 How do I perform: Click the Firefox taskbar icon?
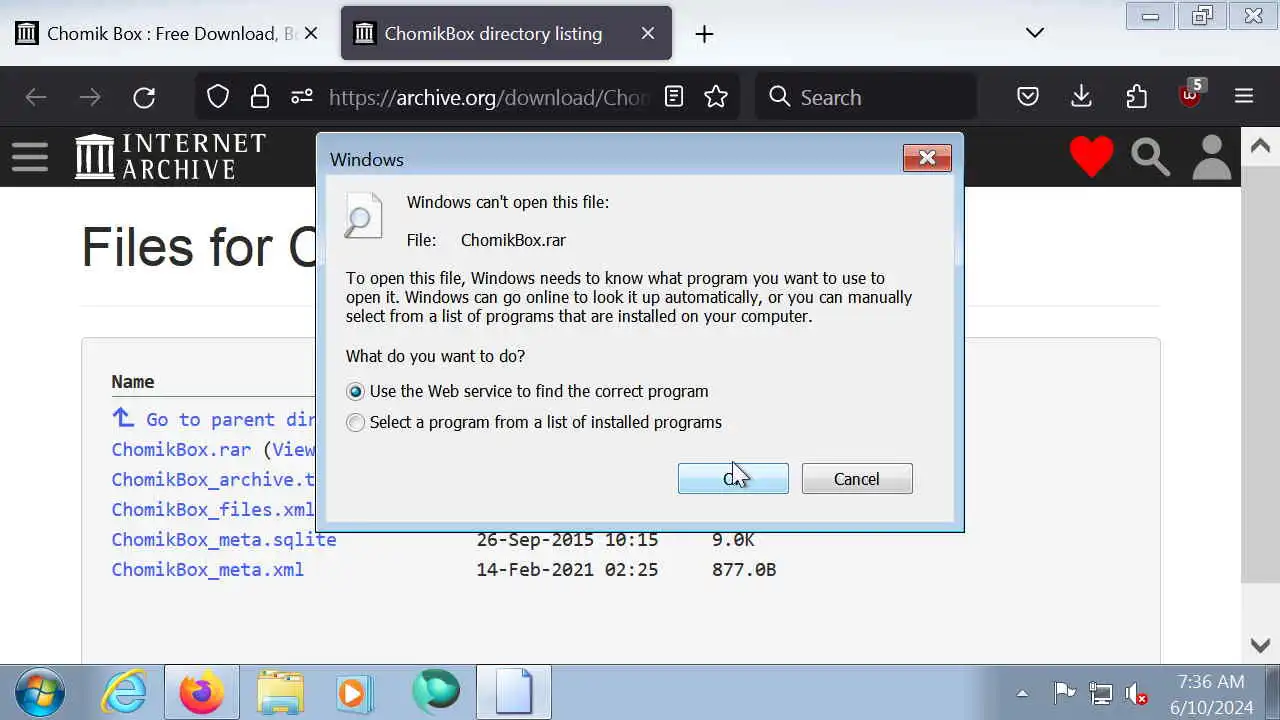202,692
